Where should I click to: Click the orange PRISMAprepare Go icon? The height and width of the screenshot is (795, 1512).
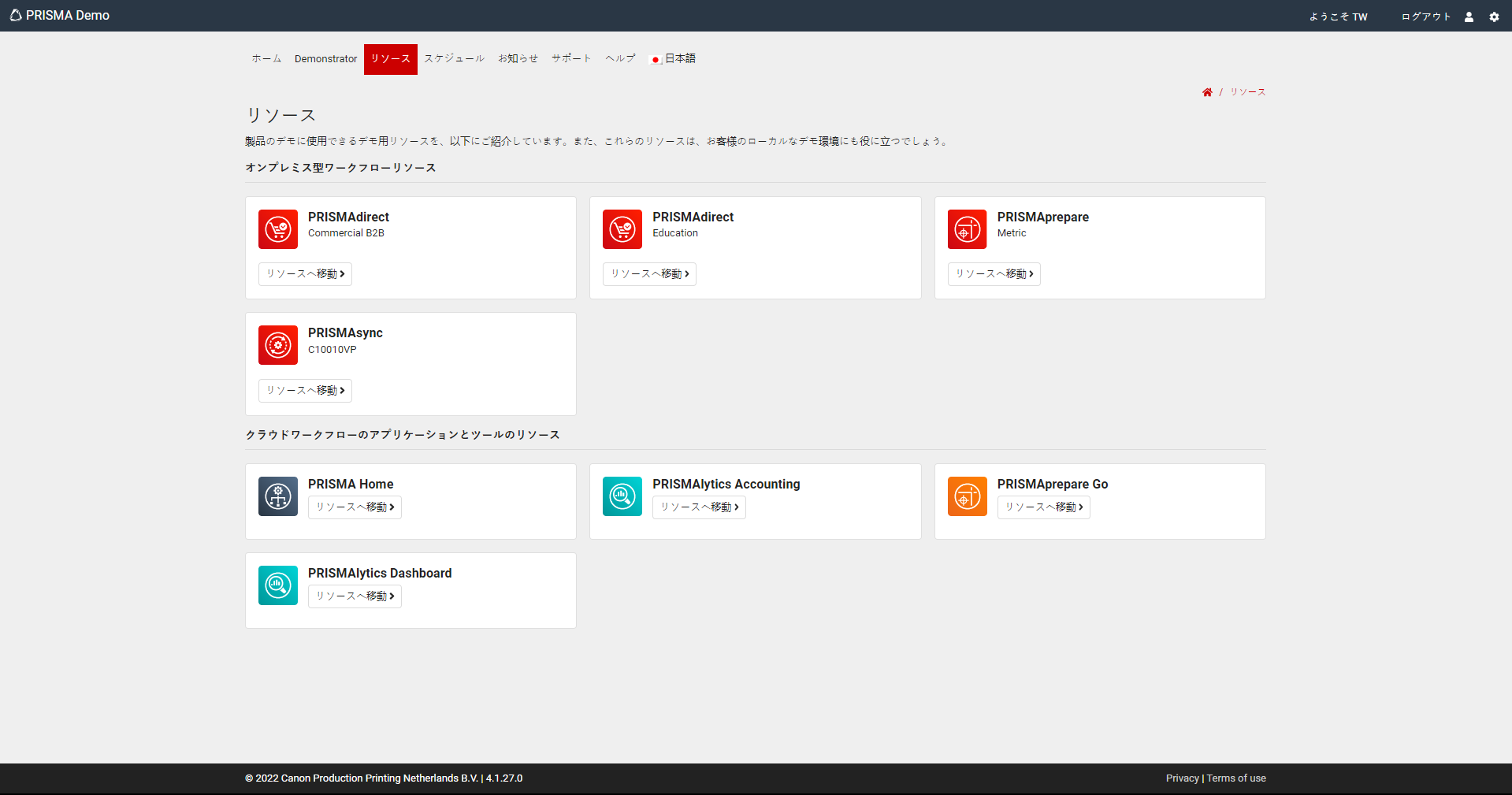coord(968,496)
